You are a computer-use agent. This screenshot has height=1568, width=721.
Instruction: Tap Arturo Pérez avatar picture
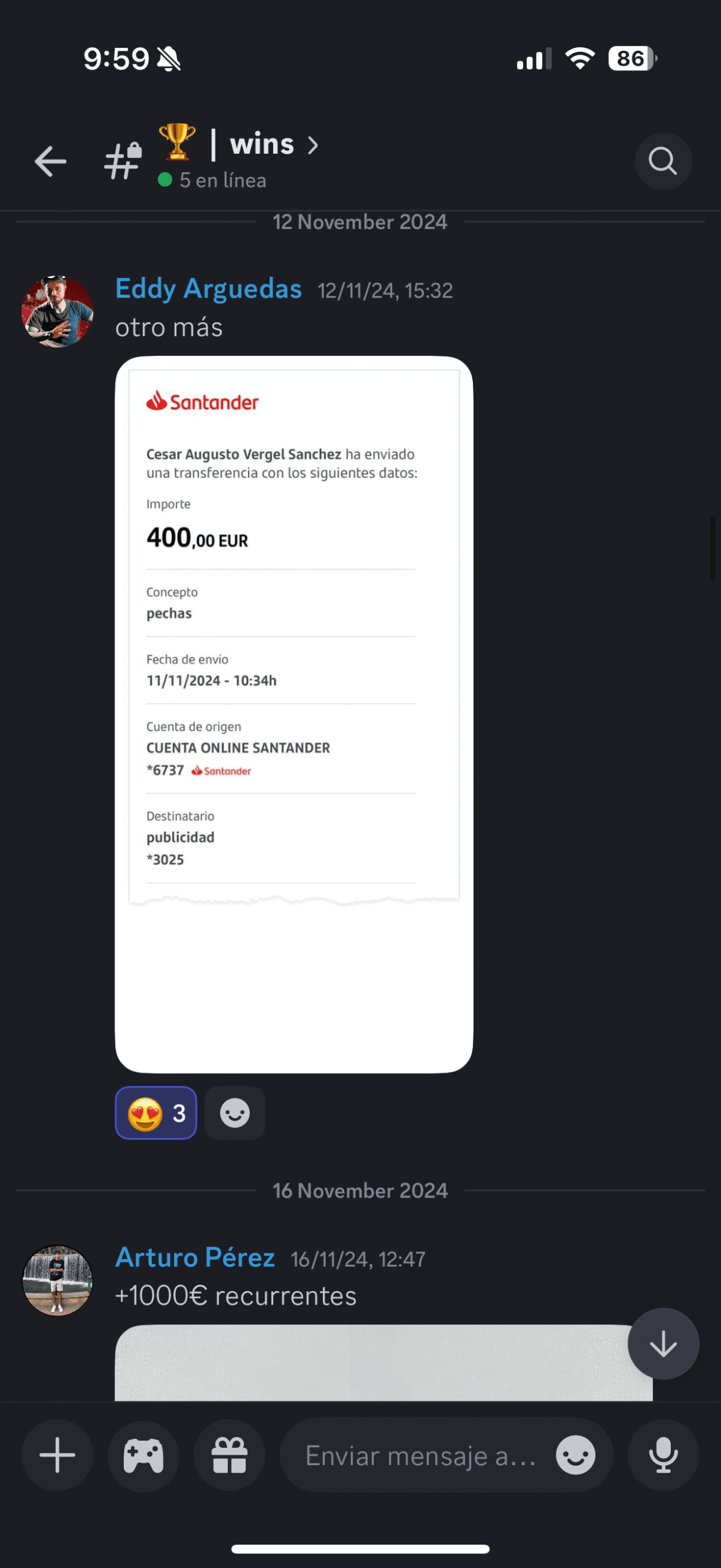click(x=58, y=1280)
